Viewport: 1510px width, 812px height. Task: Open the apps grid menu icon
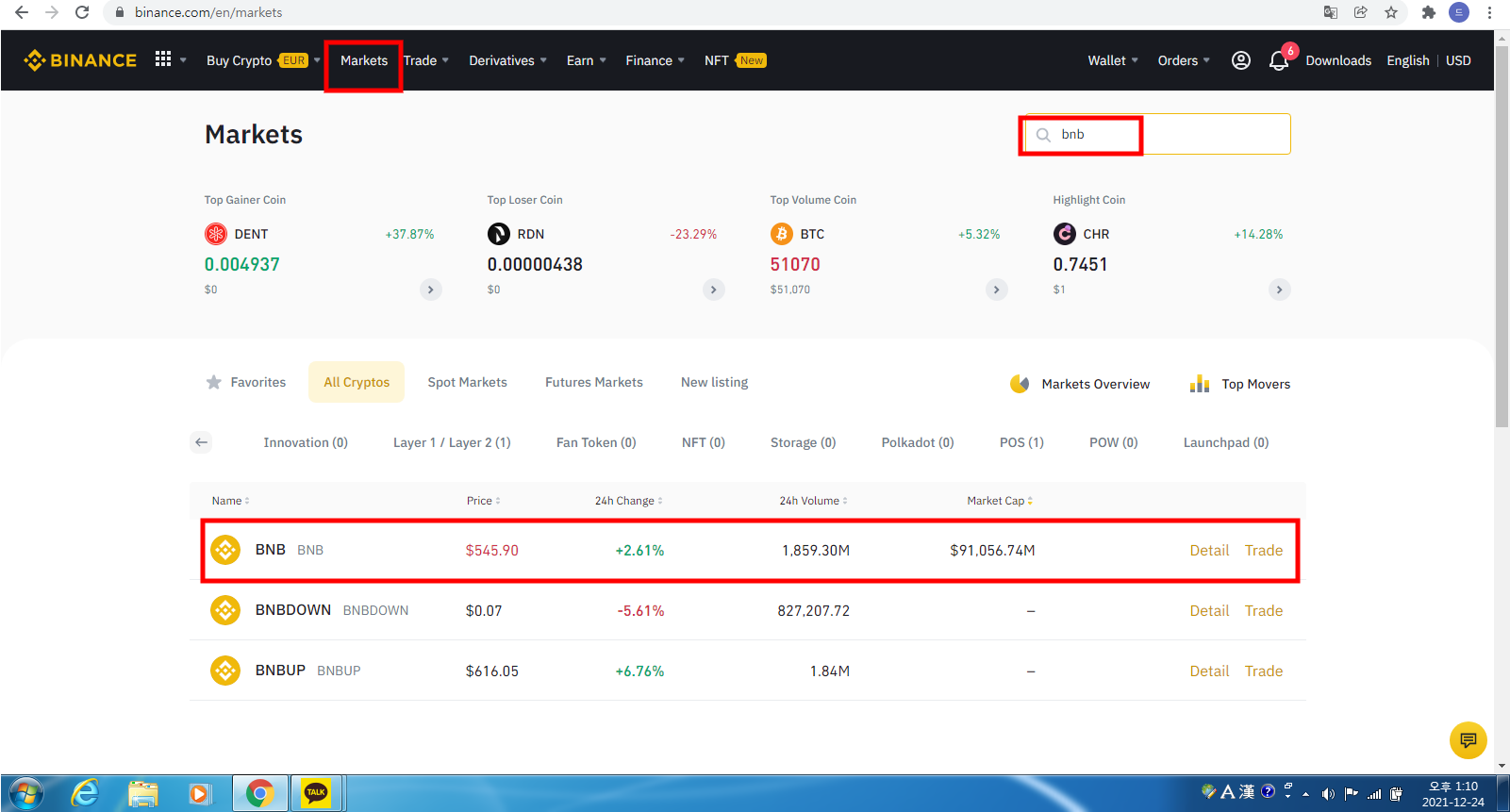click(163, 58)
